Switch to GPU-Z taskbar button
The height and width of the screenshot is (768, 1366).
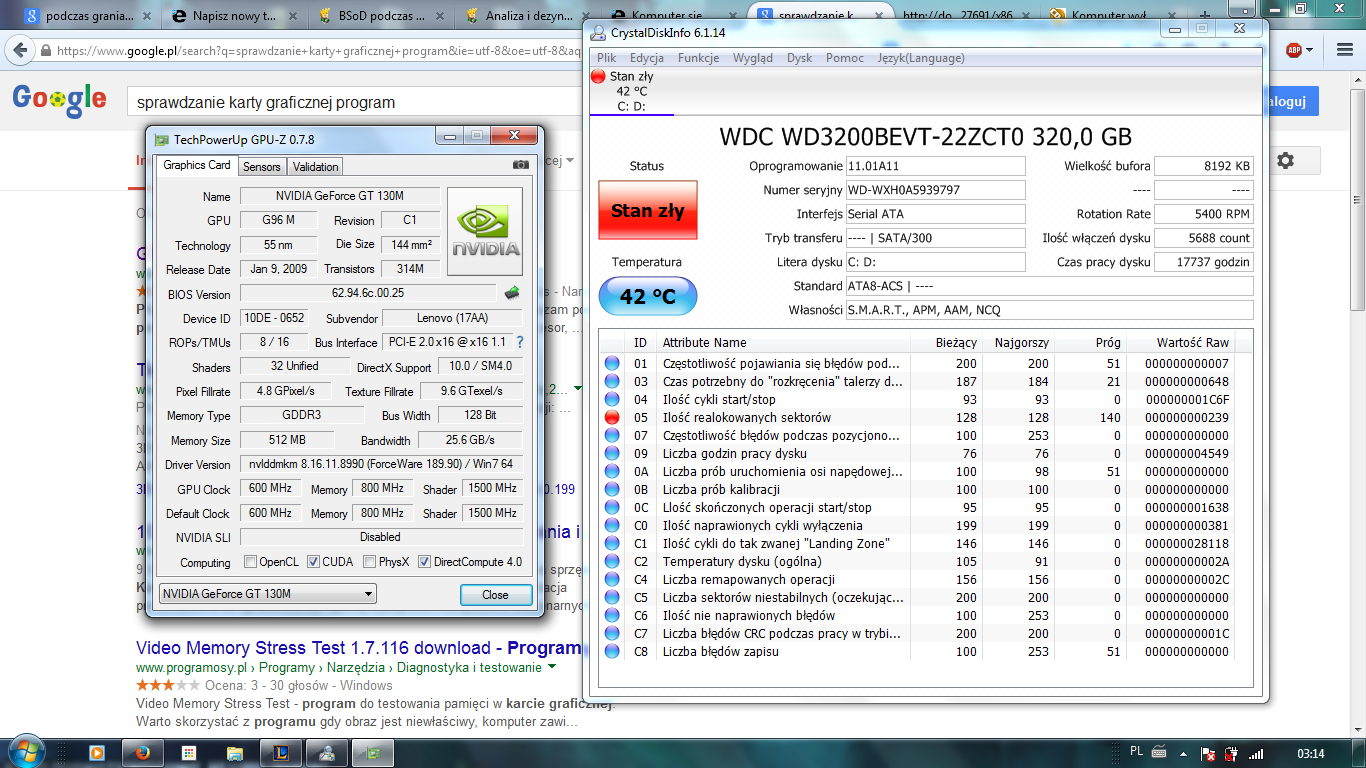(372, 752)
